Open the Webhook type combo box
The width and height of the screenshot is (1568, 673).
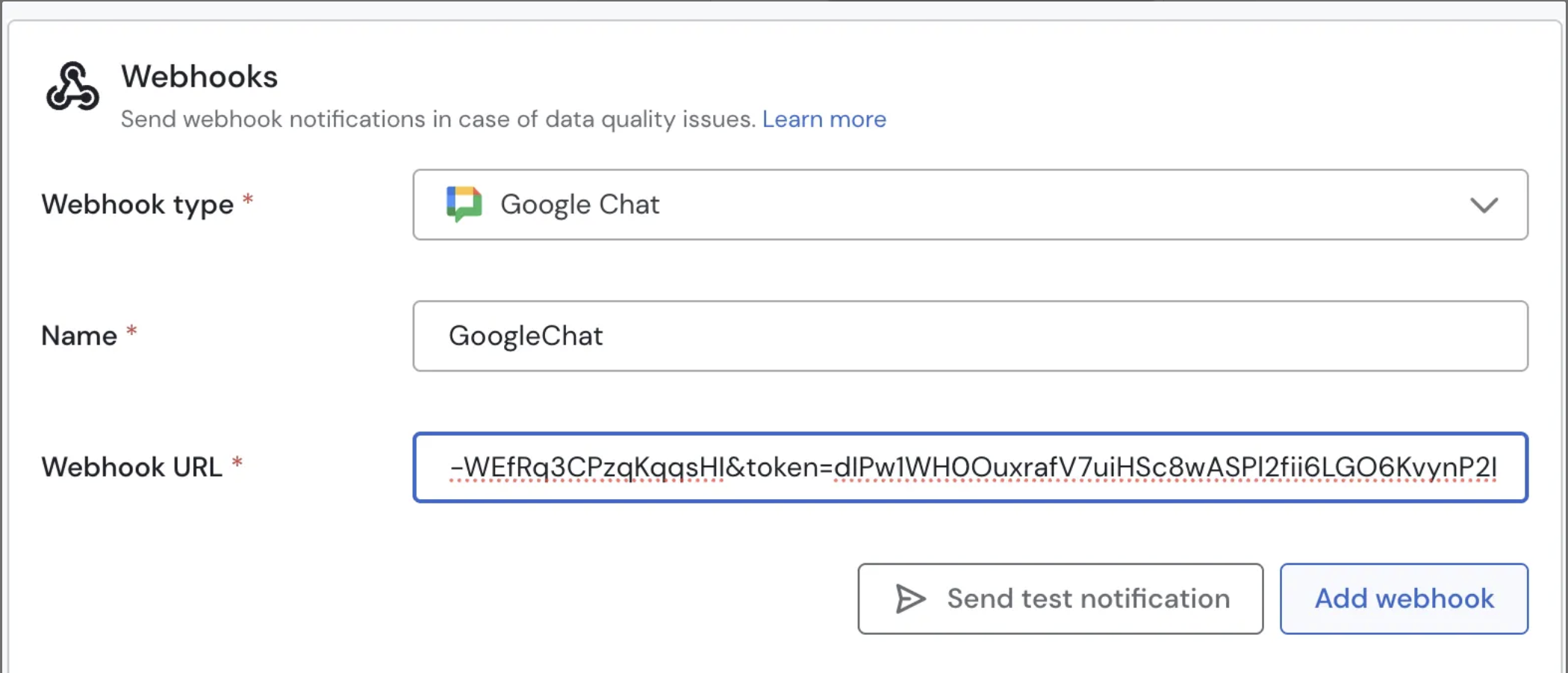pos(969,204)
